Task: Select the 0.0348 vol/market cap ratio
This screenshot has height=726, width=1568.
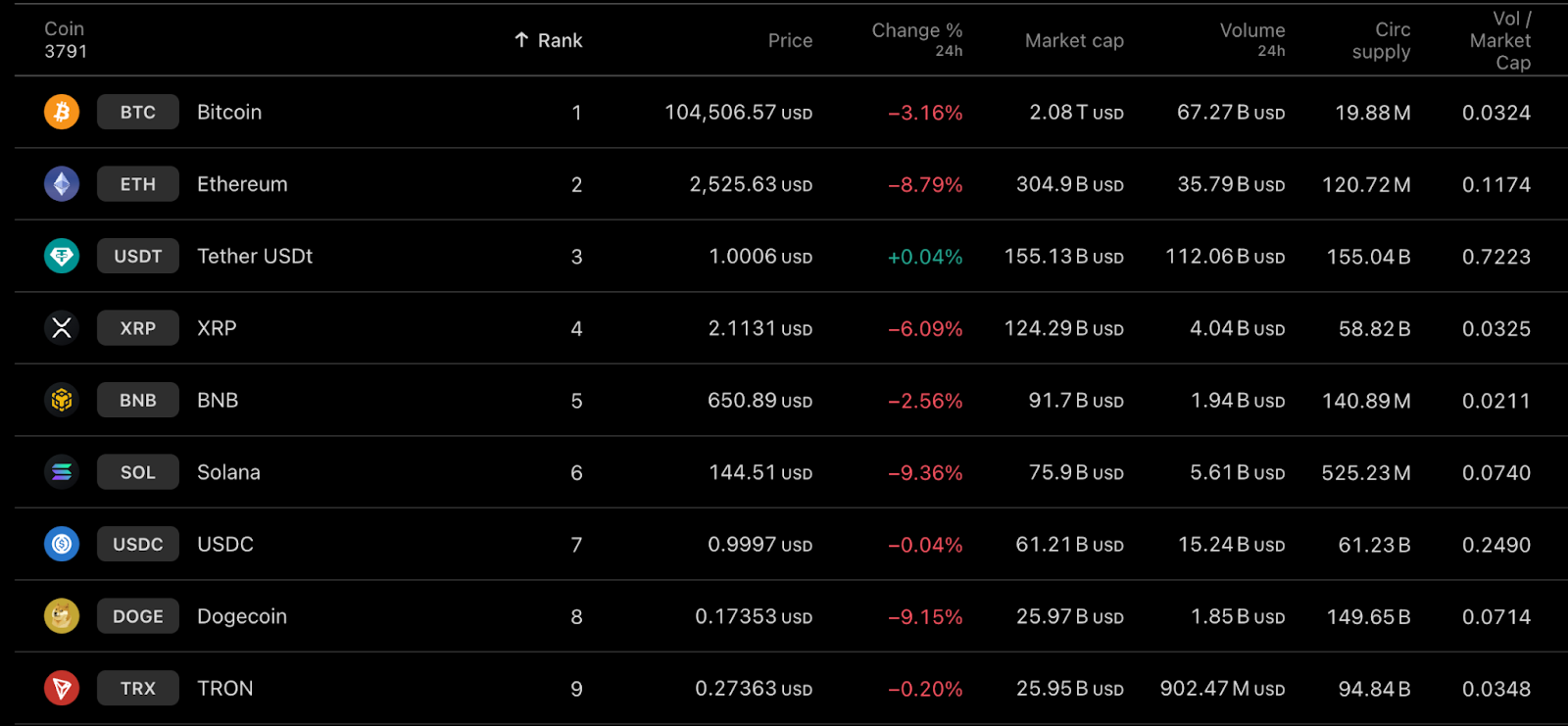Action: 1496,689
